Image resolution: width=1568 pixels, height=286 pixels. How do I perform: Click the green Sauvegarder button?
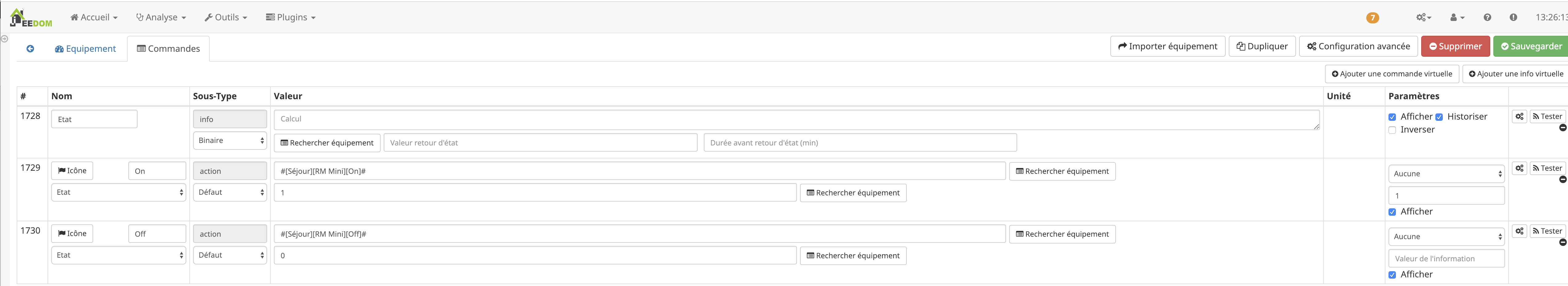tap(1531, 46)
